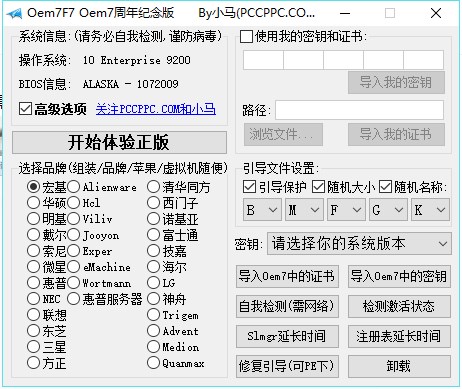Select the eMachine radio button

point(73,267)
